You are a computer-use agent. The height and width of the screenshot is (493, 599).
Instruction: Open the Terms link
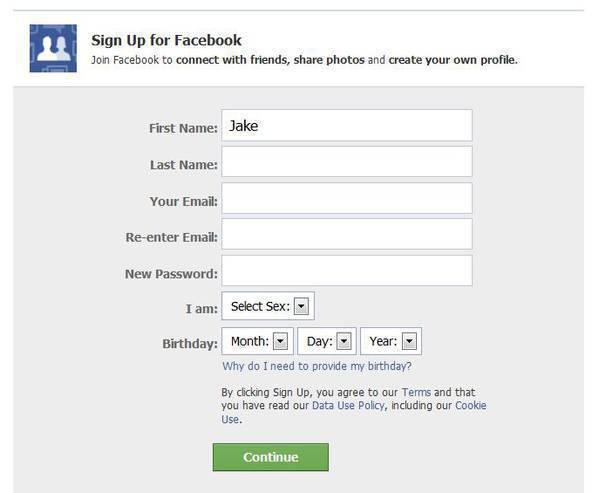(x=416, y=392)
